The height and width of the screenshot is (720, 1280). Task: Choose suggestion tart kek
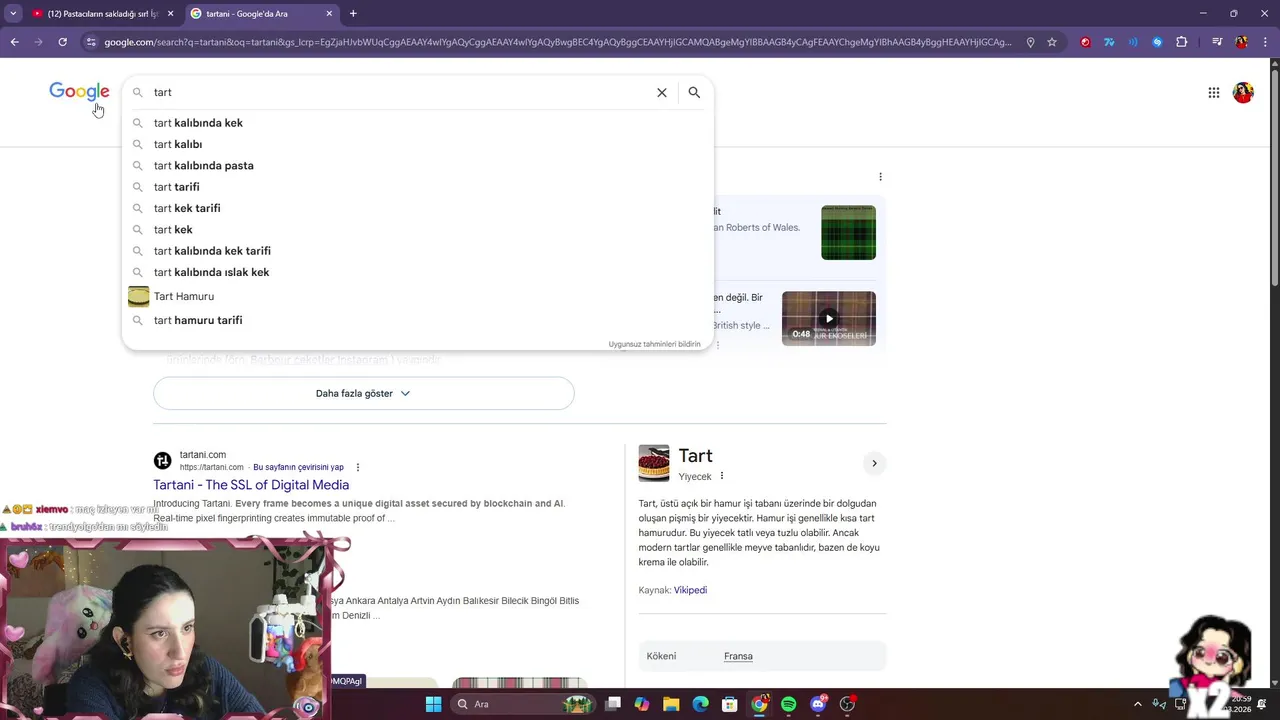[x=417, y=230]
